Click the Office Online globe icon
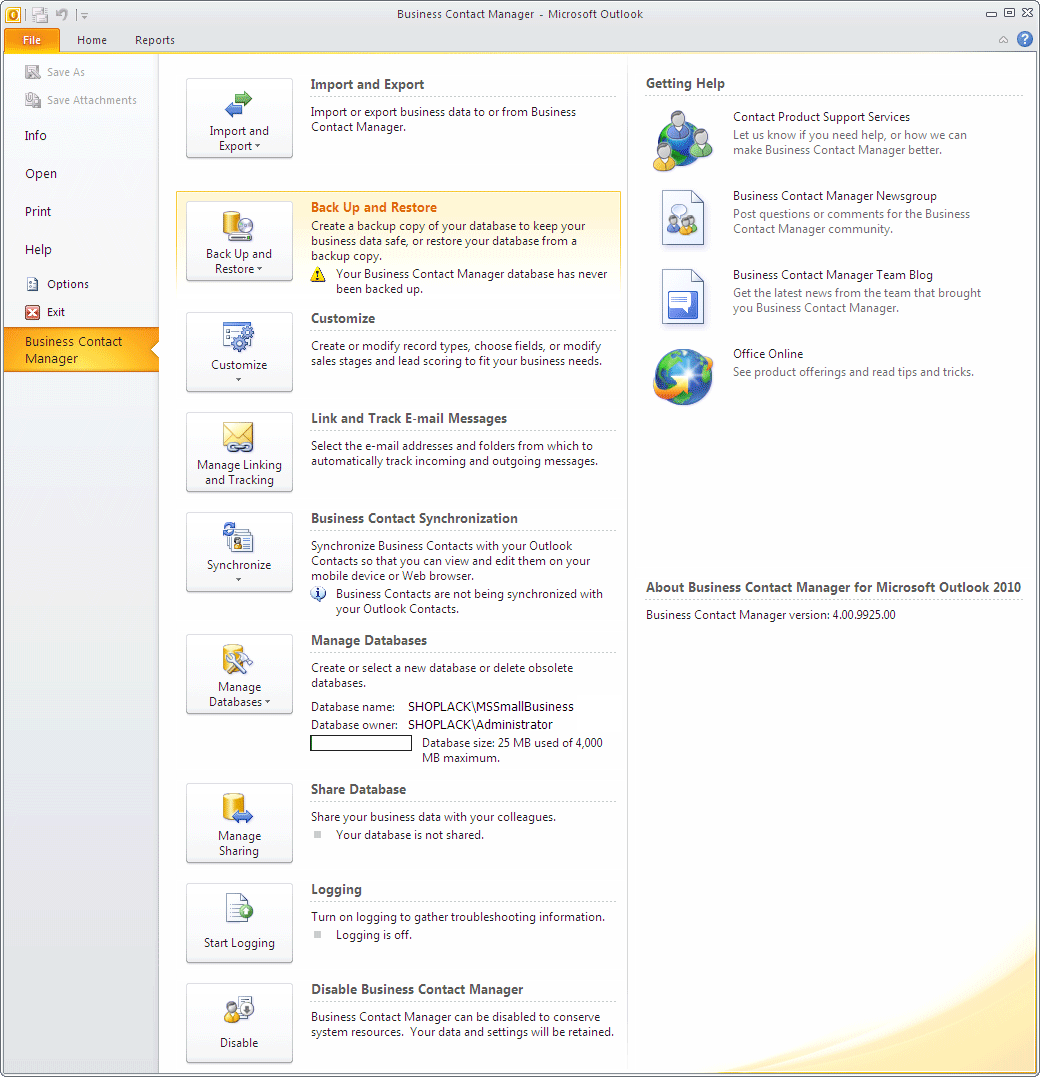This screenshot has height=1077, width=1040. tap(683, 376)
